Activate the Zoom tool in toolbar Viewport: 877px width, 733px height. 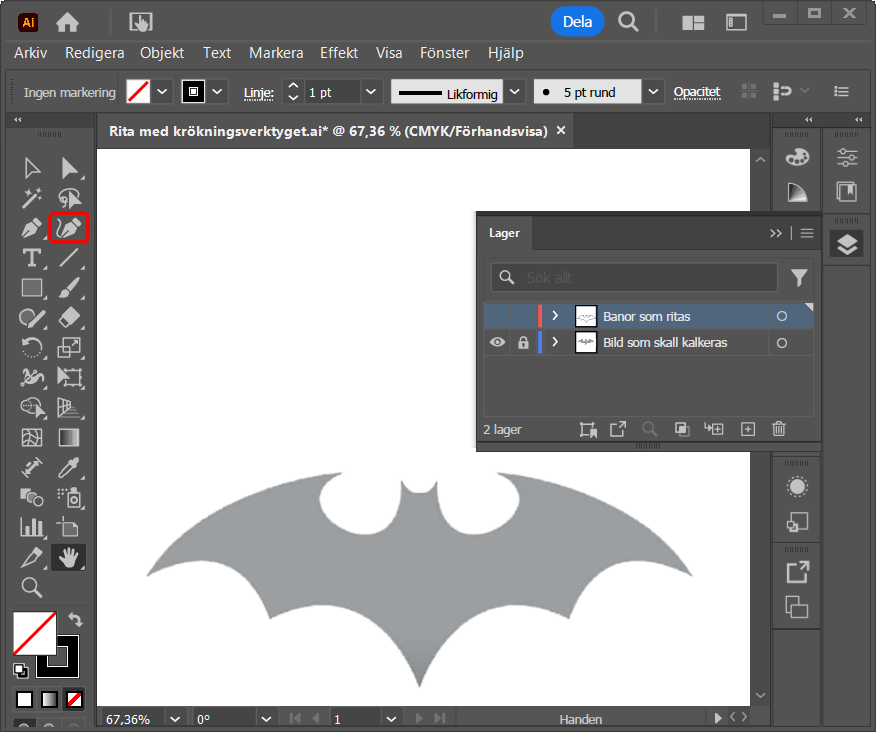click(x=32, y=587)
